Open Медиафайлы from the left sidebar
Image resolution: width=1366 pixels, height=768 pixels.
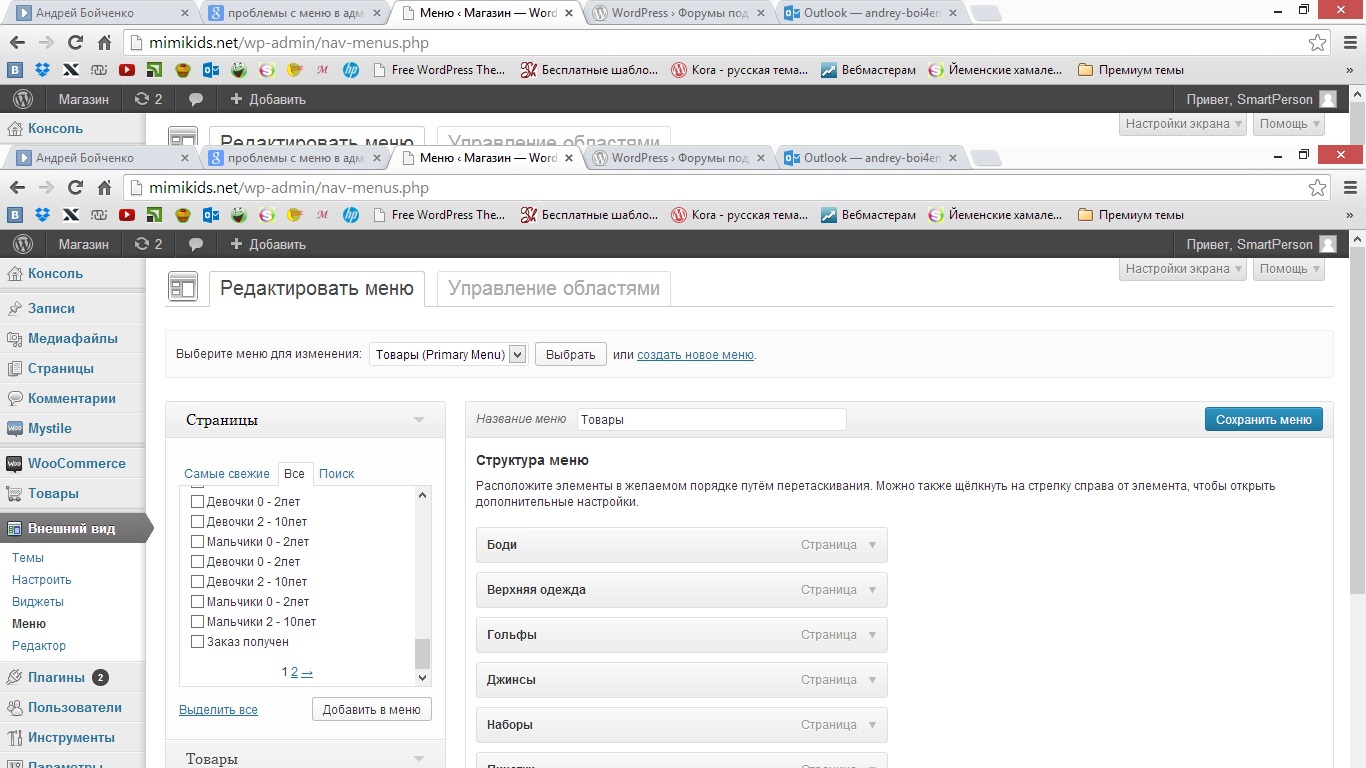[72, 339]
